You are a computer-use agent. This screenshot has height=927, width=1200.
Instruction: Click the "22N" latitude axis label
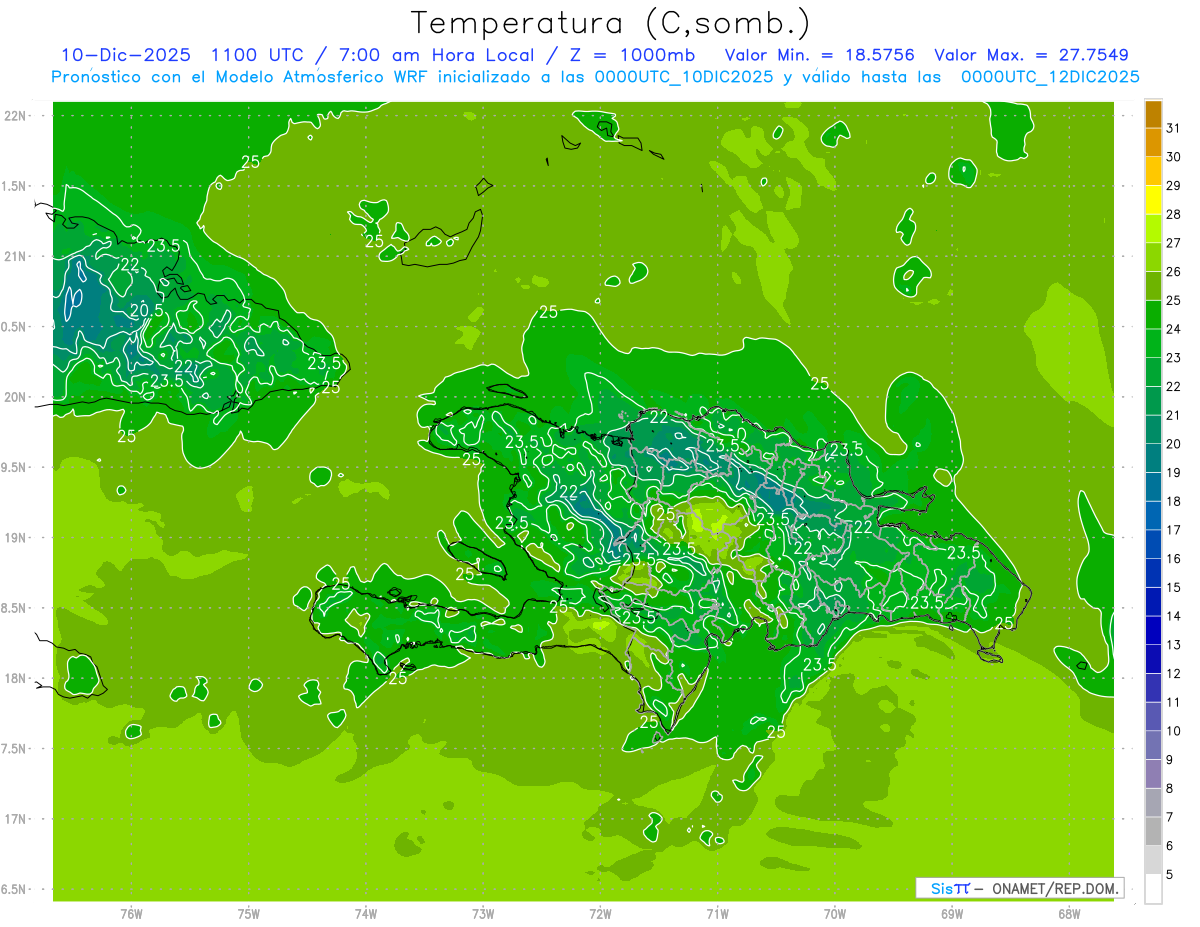point(16,116)
